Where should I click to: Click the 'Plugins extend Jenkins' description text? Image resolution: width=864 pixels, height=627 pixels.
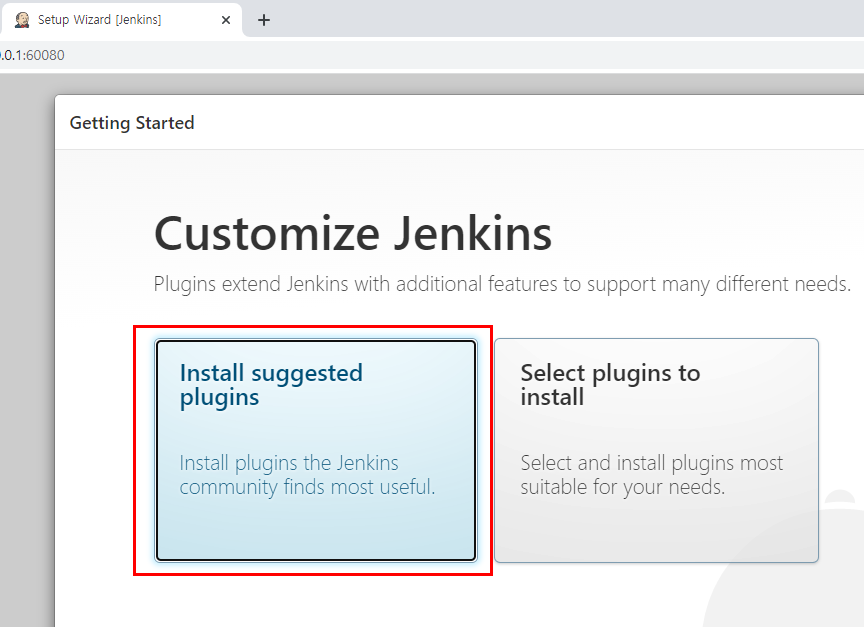(502, 284)
